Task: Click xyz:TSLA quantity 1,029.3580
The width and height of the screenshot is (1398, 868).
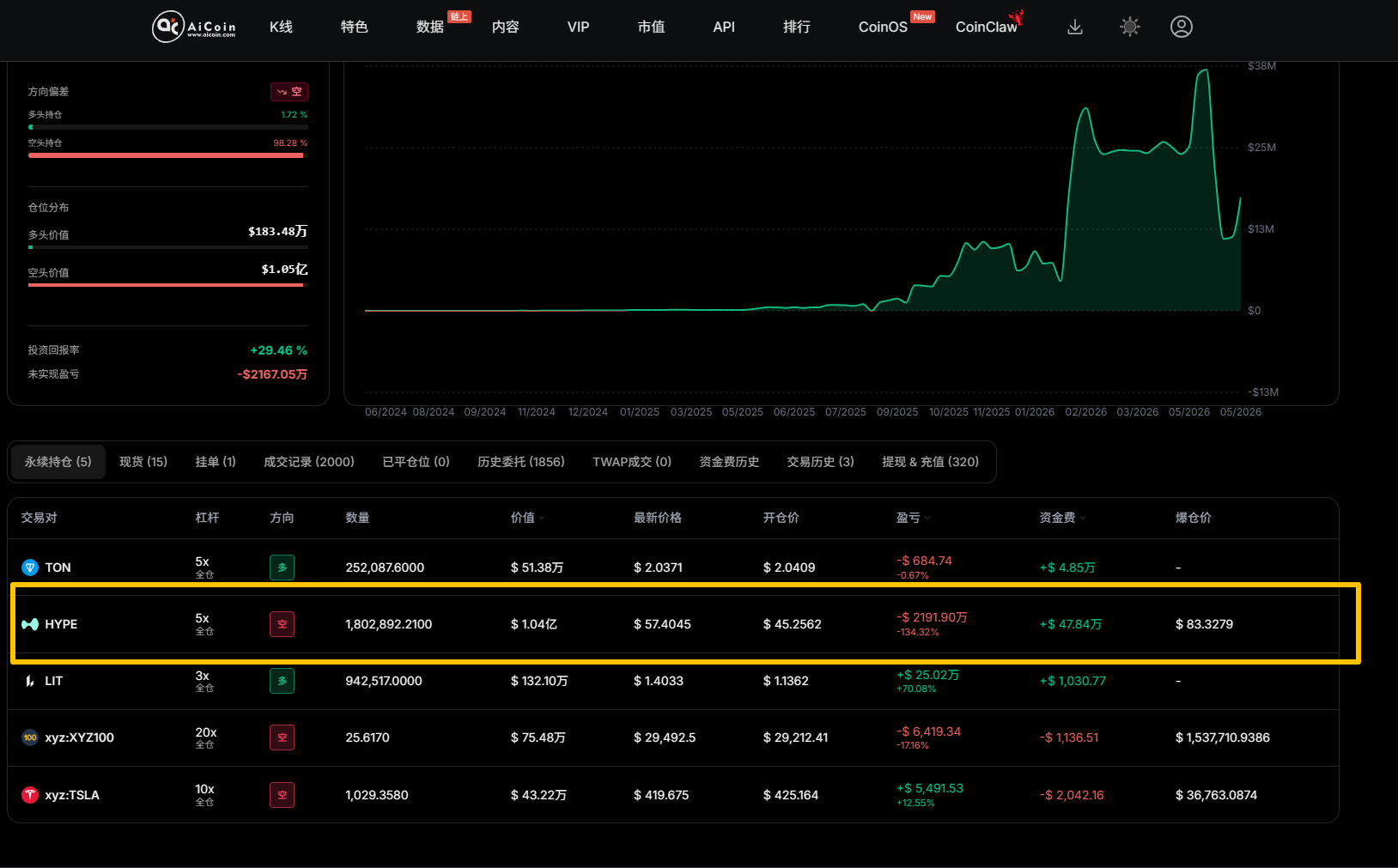Action: pos(377,795)
